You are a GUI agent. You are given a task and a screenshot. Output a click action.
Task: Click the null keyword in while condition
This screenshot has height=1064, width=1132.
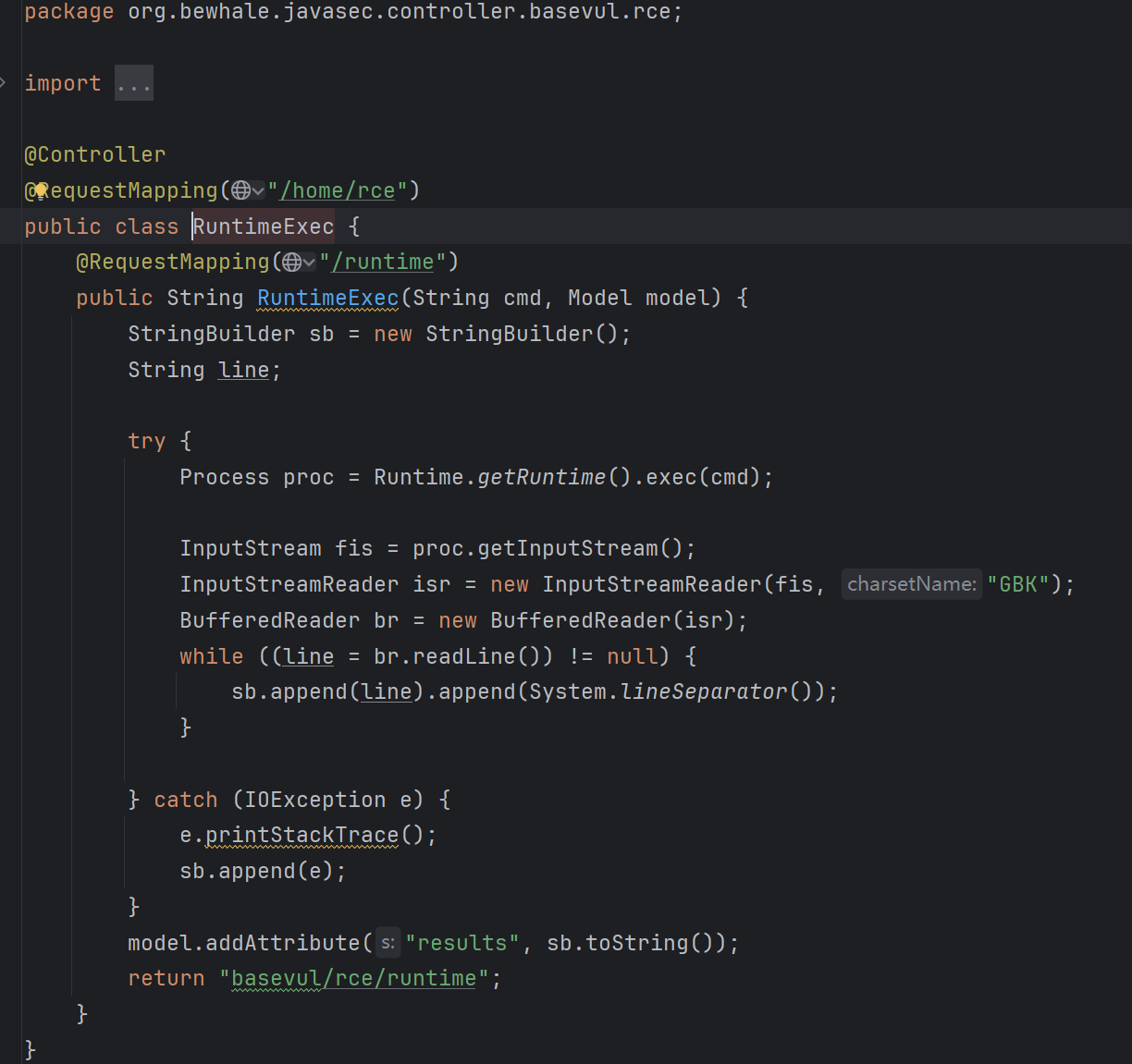[x=632, y=656]
